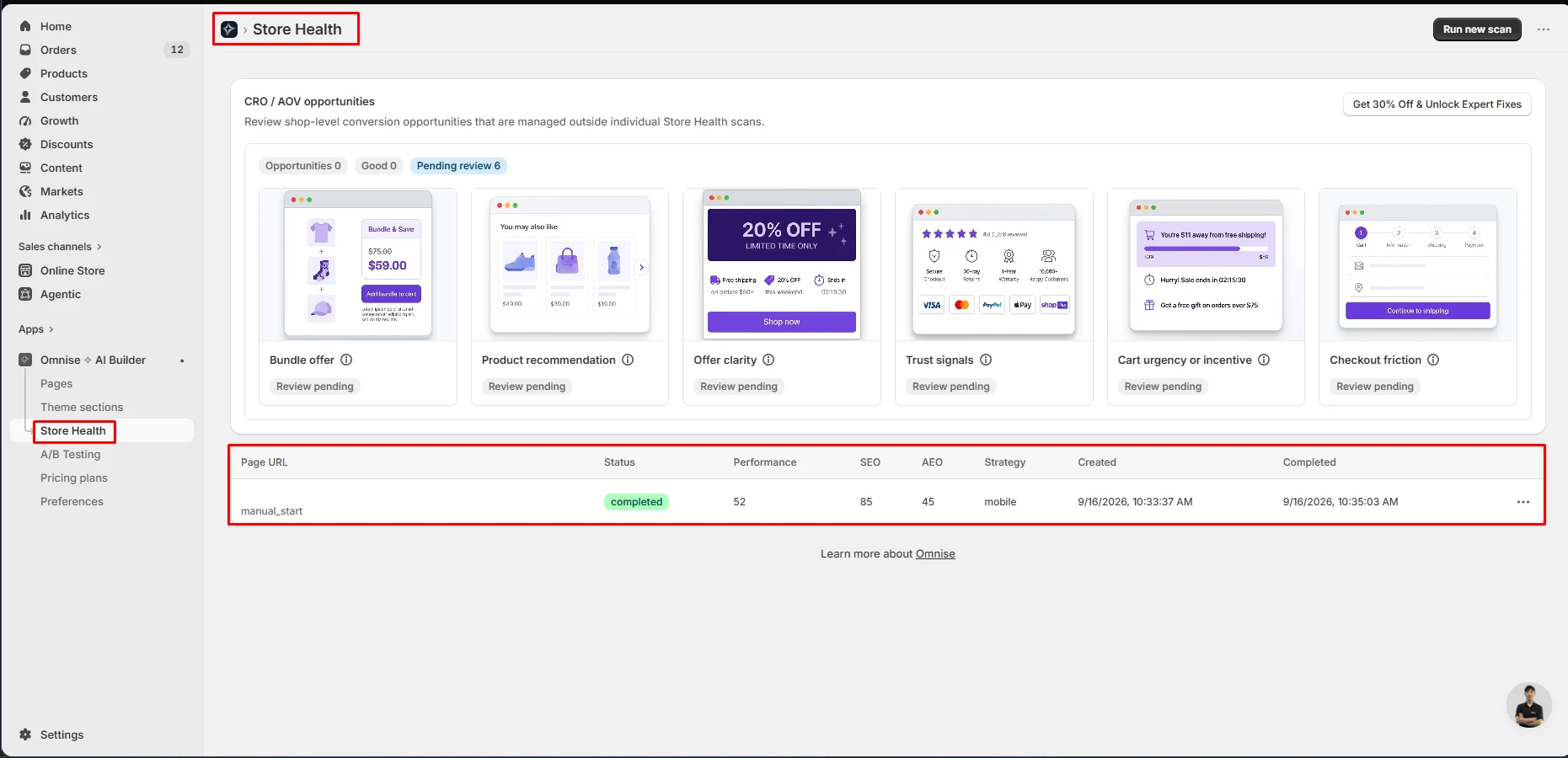Image resolution: width=1568 pixels, height=758 pixels.
Task: Select the Opportunities 0 filter tab
Action: [303, 166]
